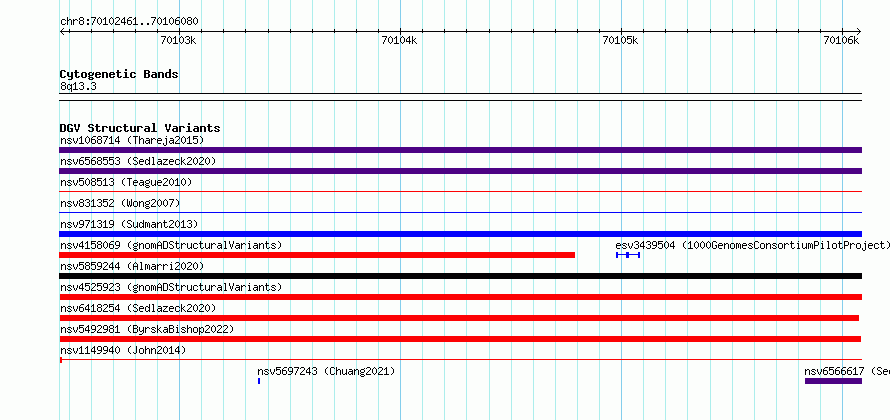The height and width of the screenshot is (420, 890).
Task: Click the 70106k ruler label
Action: click(x=841, y=40)
